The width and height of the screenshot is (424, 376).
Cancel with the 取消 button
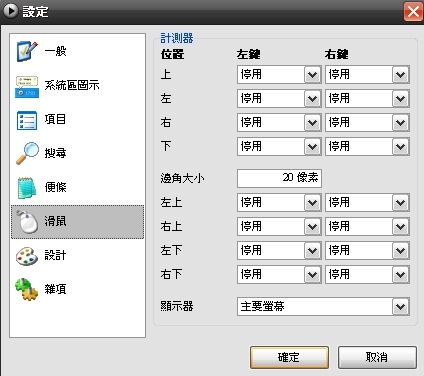[x=377, y=357]
